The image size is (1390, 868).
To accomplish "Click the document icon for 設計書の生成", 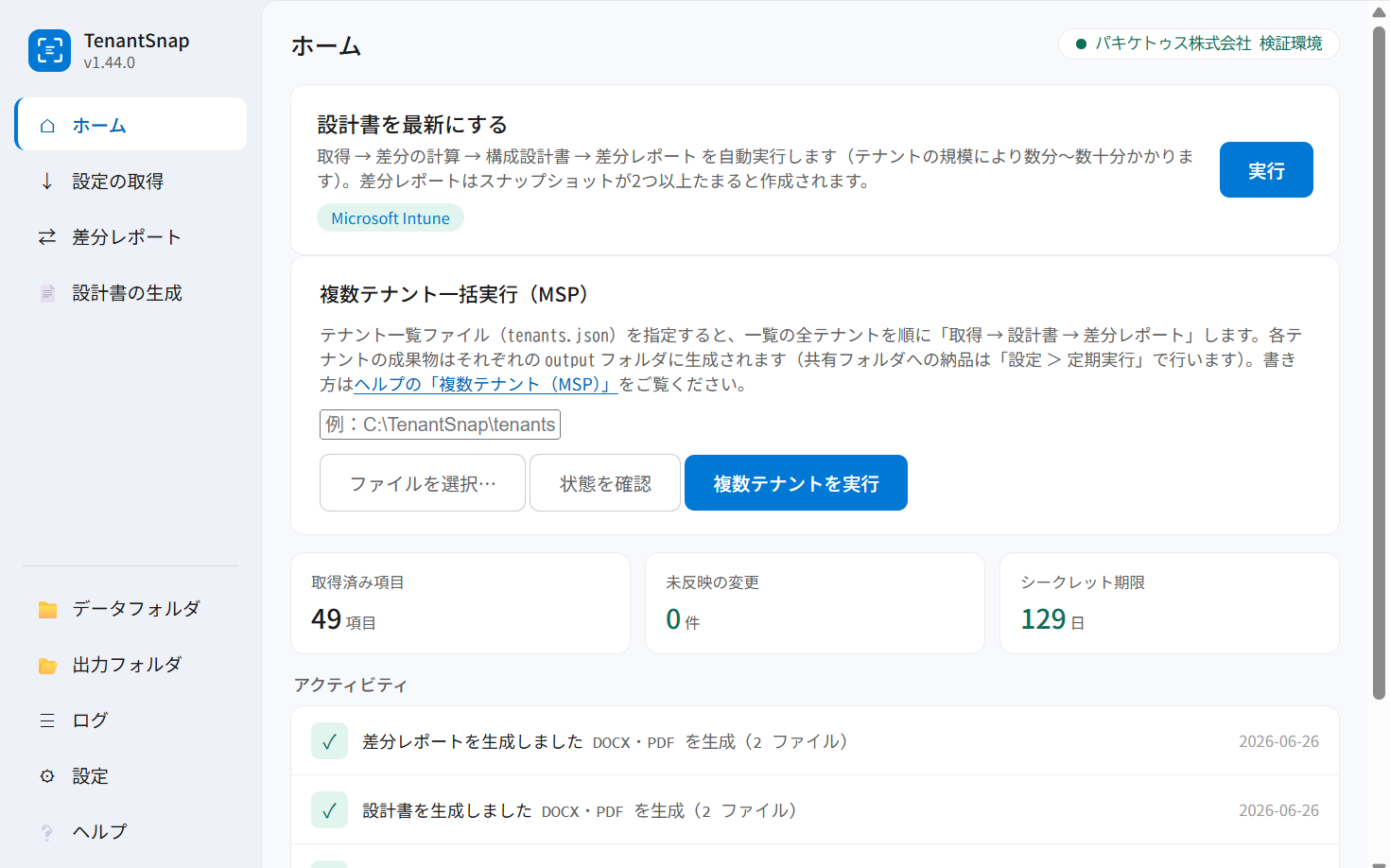I will (x=47, y=293).
